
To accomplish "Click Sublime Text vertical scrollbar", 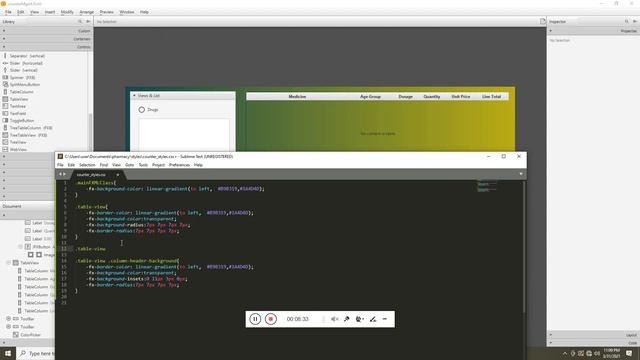I will click(x=524, y=247).
